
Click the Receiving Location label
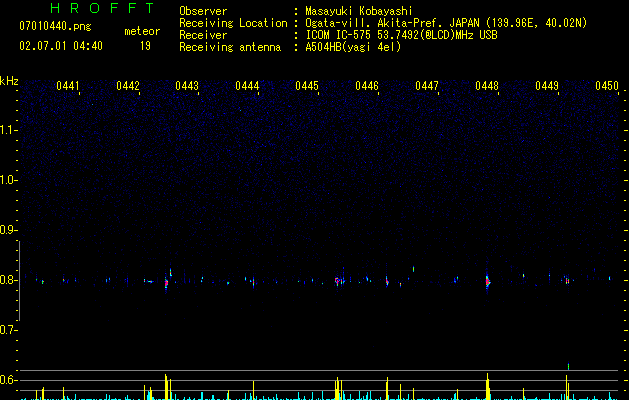click(233, 23)
